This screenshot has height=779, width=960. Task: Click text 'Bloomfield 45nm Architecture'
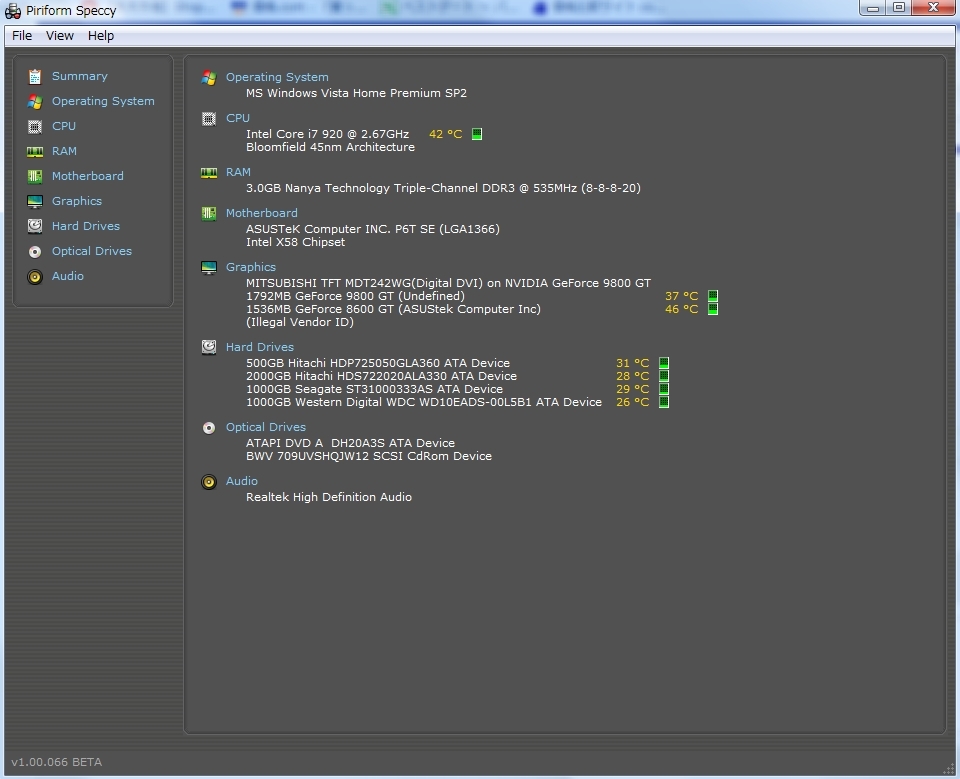coord(331,147)
